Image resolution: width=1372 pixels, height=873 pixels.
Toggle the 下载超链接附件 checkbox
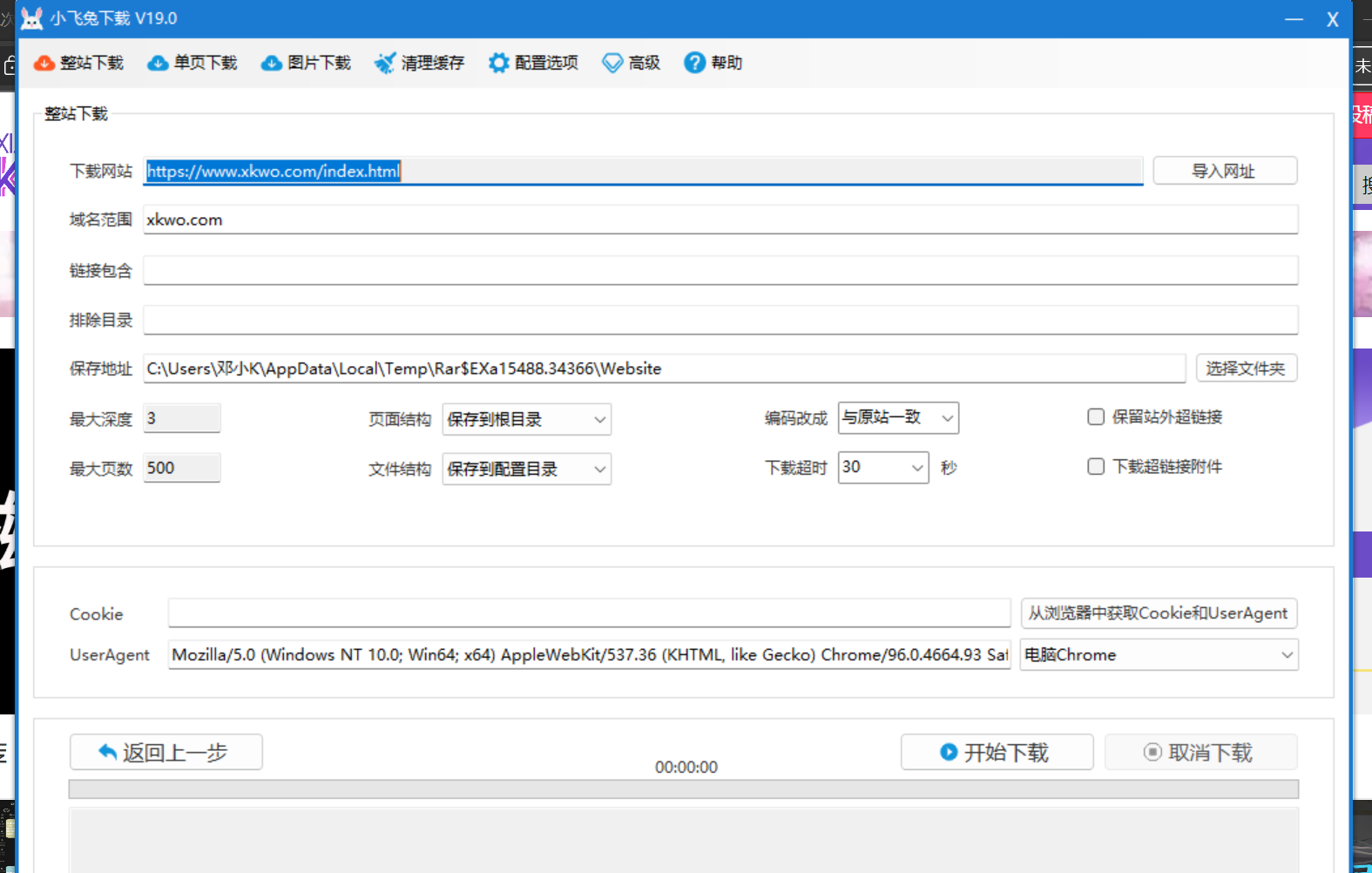click(1096, 467)
